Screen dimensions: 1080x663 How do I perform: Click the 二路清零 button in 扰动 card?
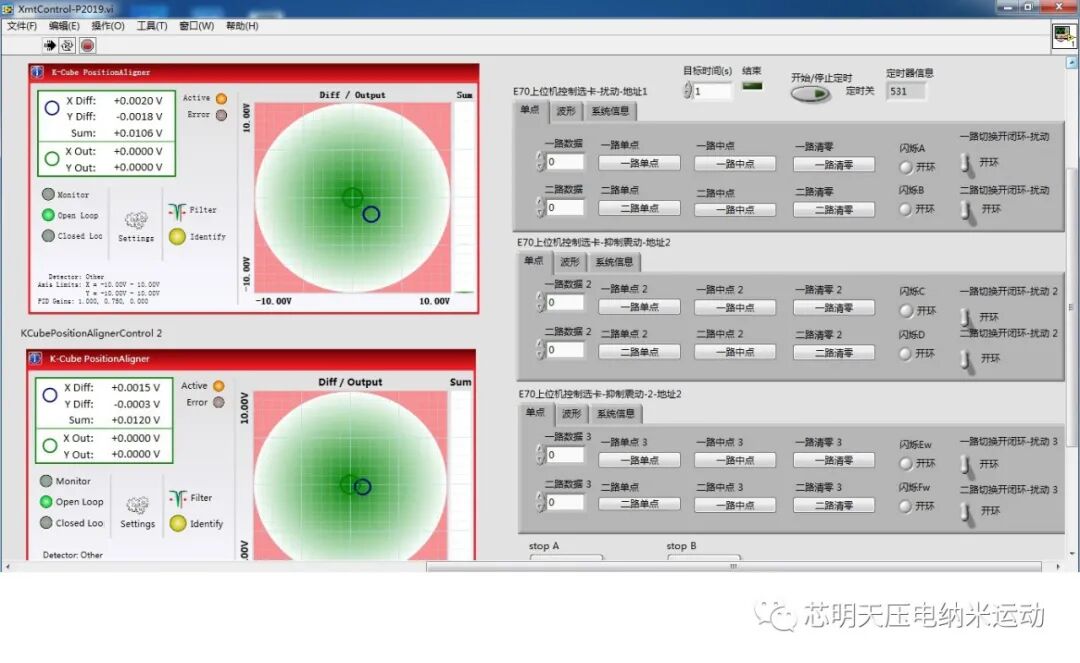coord(833,209)
